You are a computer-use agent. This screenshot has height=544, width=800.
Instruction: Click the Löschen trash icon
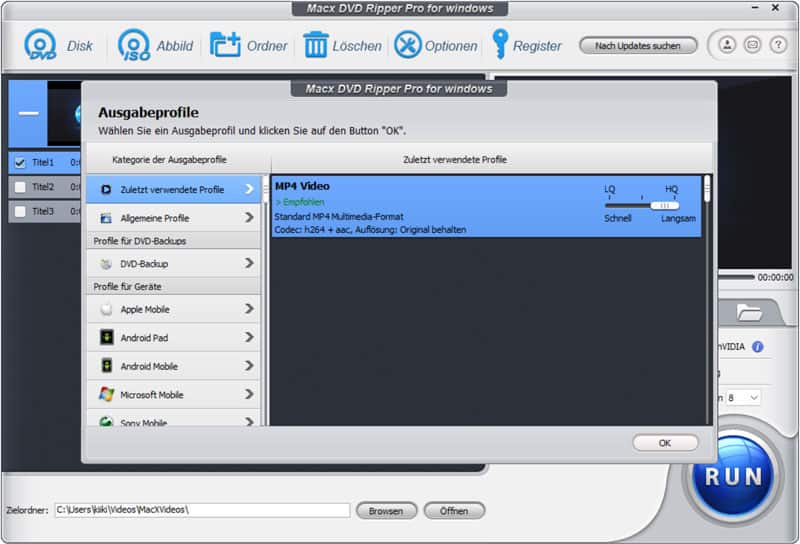point(316,45)
